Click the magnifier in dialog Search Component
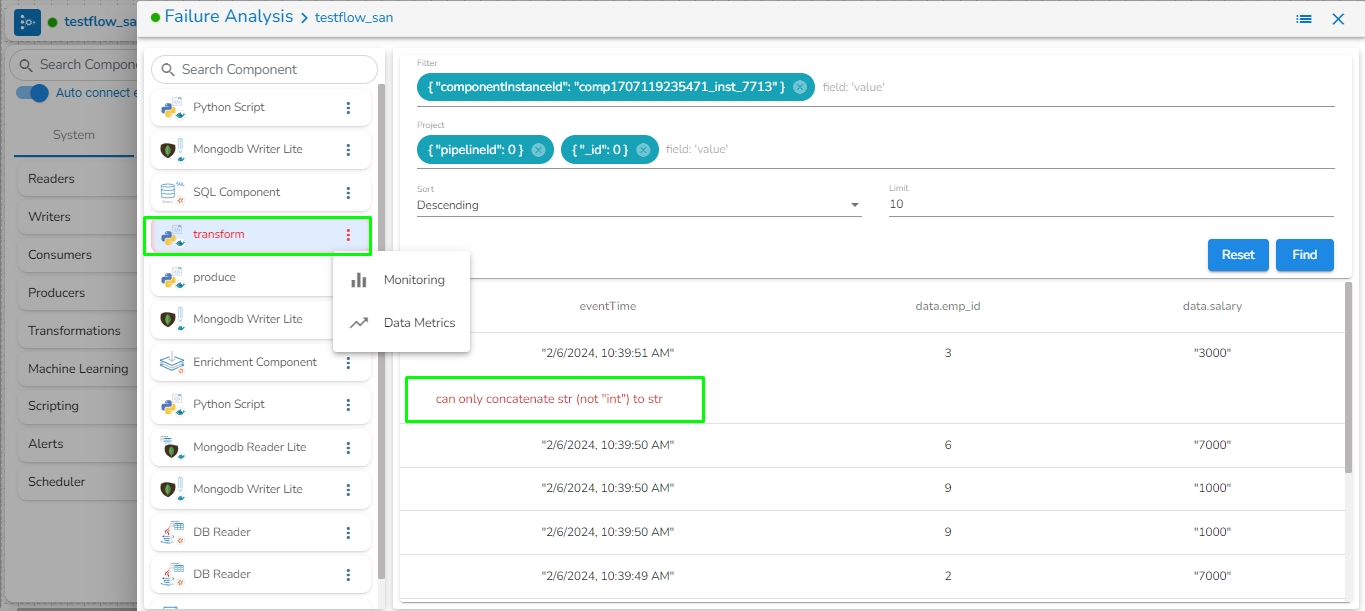Screen dimensions: 1365x611 pos(167,70)
